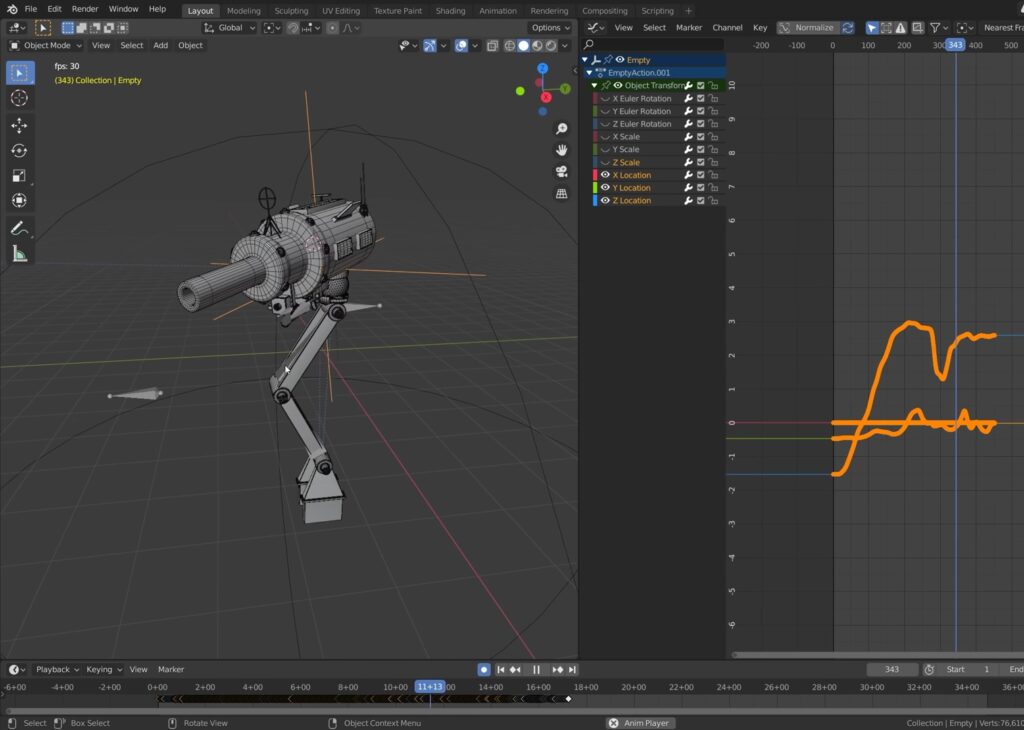Click the lock icon for Z Location channel
1024x730 pixels.
[713, 200]
